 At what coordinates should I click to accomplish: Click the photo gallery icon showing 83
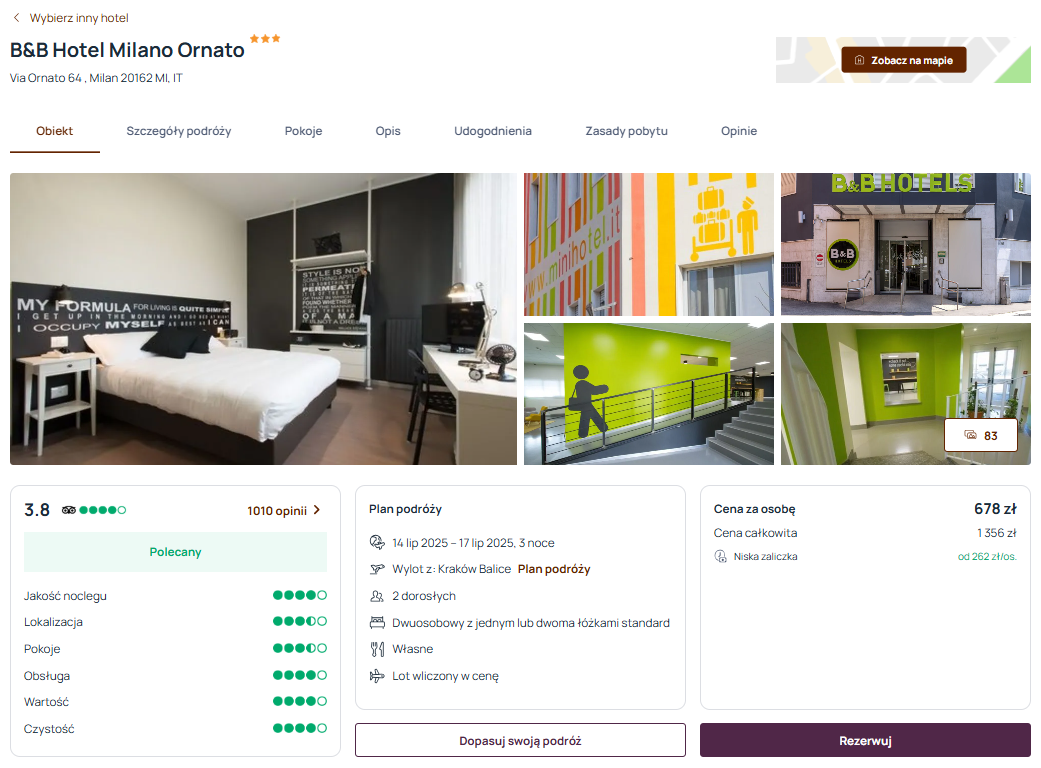coord(971,435)
